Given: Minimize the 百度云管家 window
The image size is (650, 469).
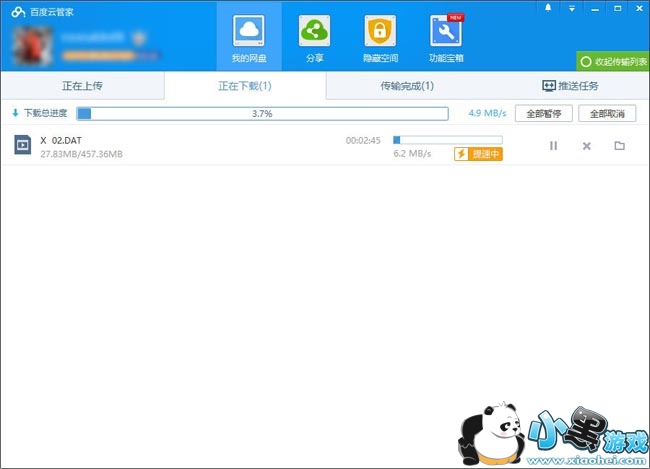Looking at the screenshot, I should point(595,8).
